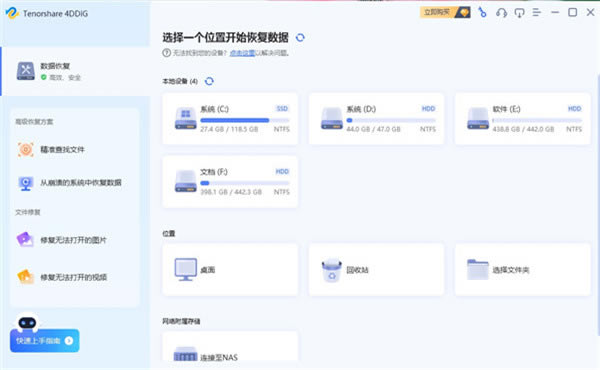Open the feedback message icon

tap(519, 13)
